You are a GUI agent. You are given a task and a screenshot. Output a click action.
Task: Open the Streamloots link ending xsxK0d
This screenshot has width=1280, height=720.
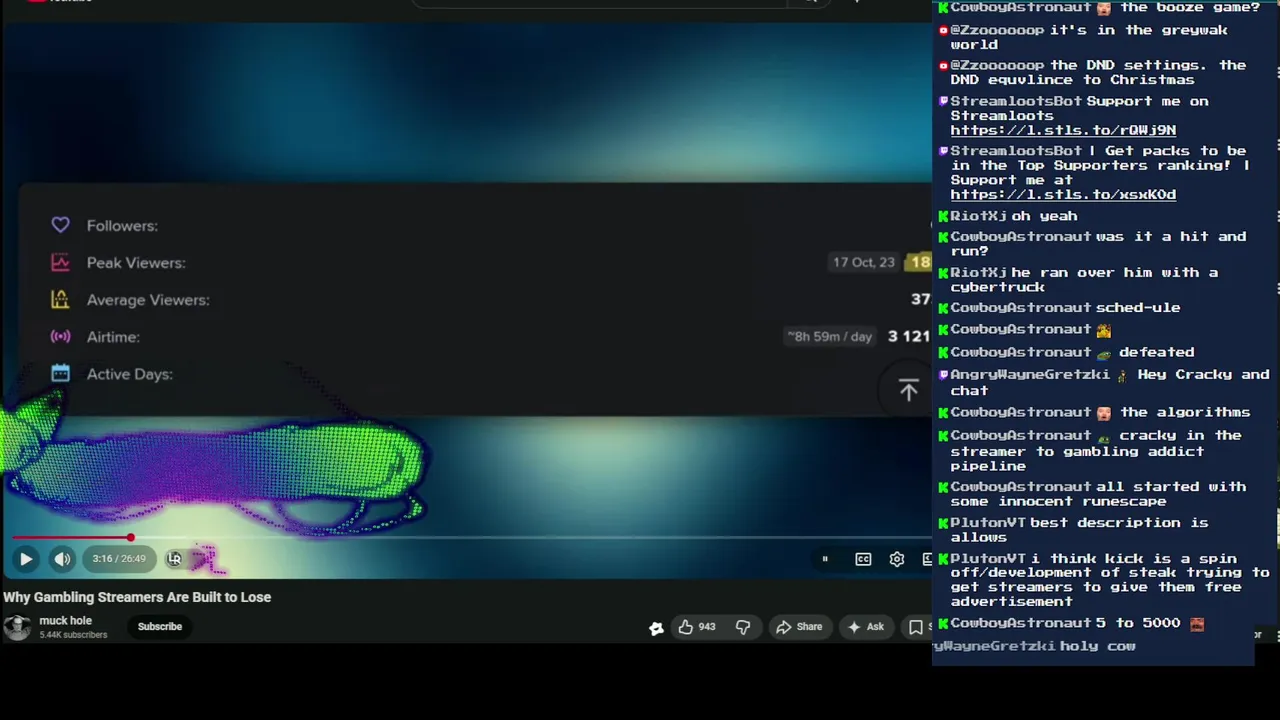pos(1063,195)
